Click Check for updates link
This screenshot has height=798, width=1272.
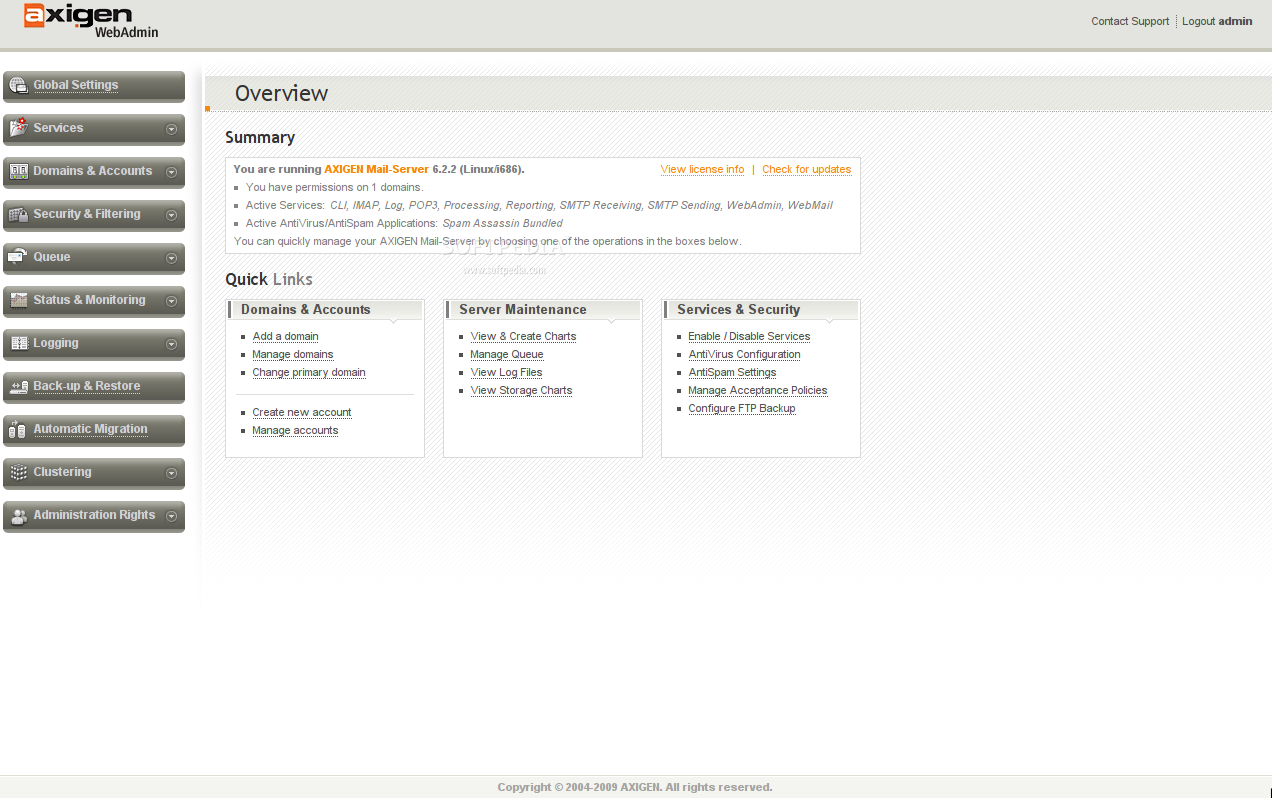(x=806, y=170)
